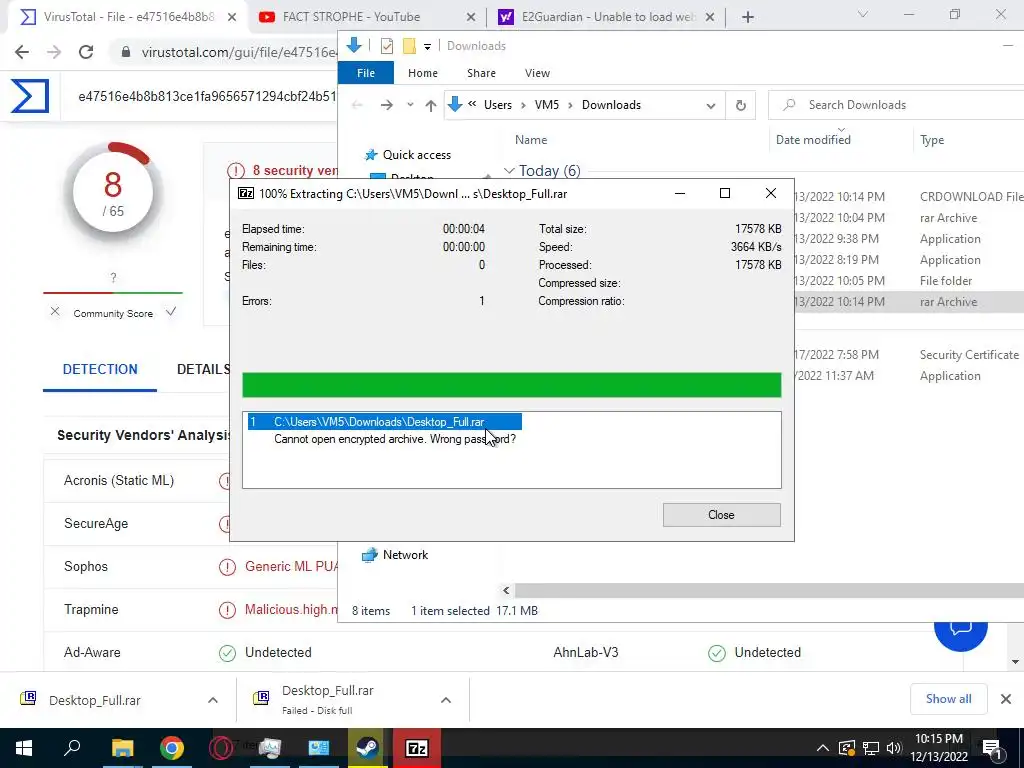Click the Explorer horizontal scrollbar left arrow
The height and width of the screenshot is (768, 1024).
coord(506,590)
